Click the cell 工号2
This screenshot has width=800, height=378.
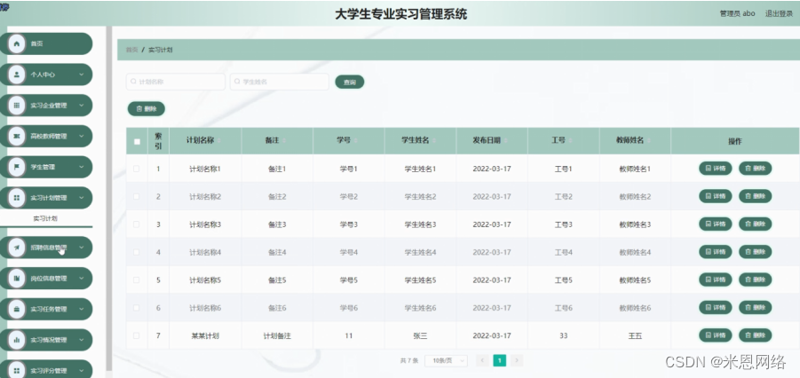tap(563, 196)
